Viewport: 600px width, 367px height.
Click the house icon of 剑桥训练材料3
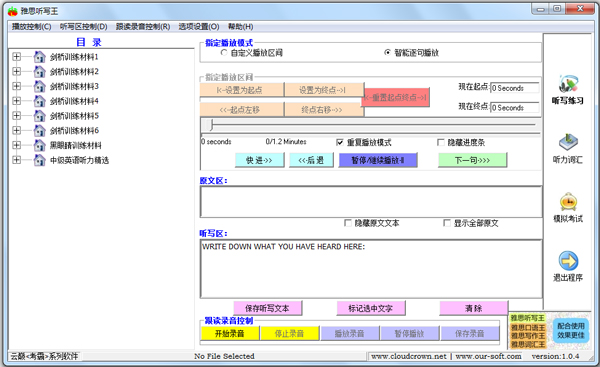39,86
